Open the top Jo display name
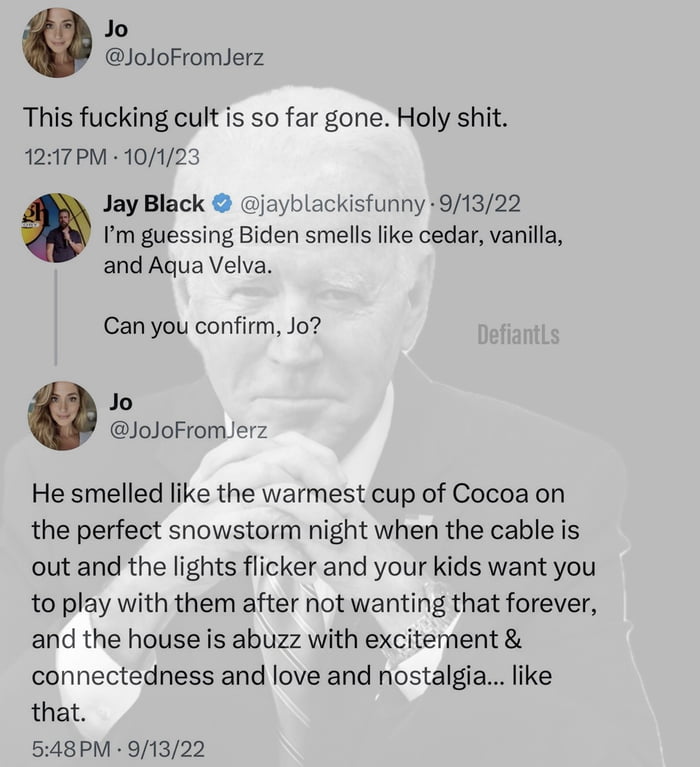 coord(115,30)
